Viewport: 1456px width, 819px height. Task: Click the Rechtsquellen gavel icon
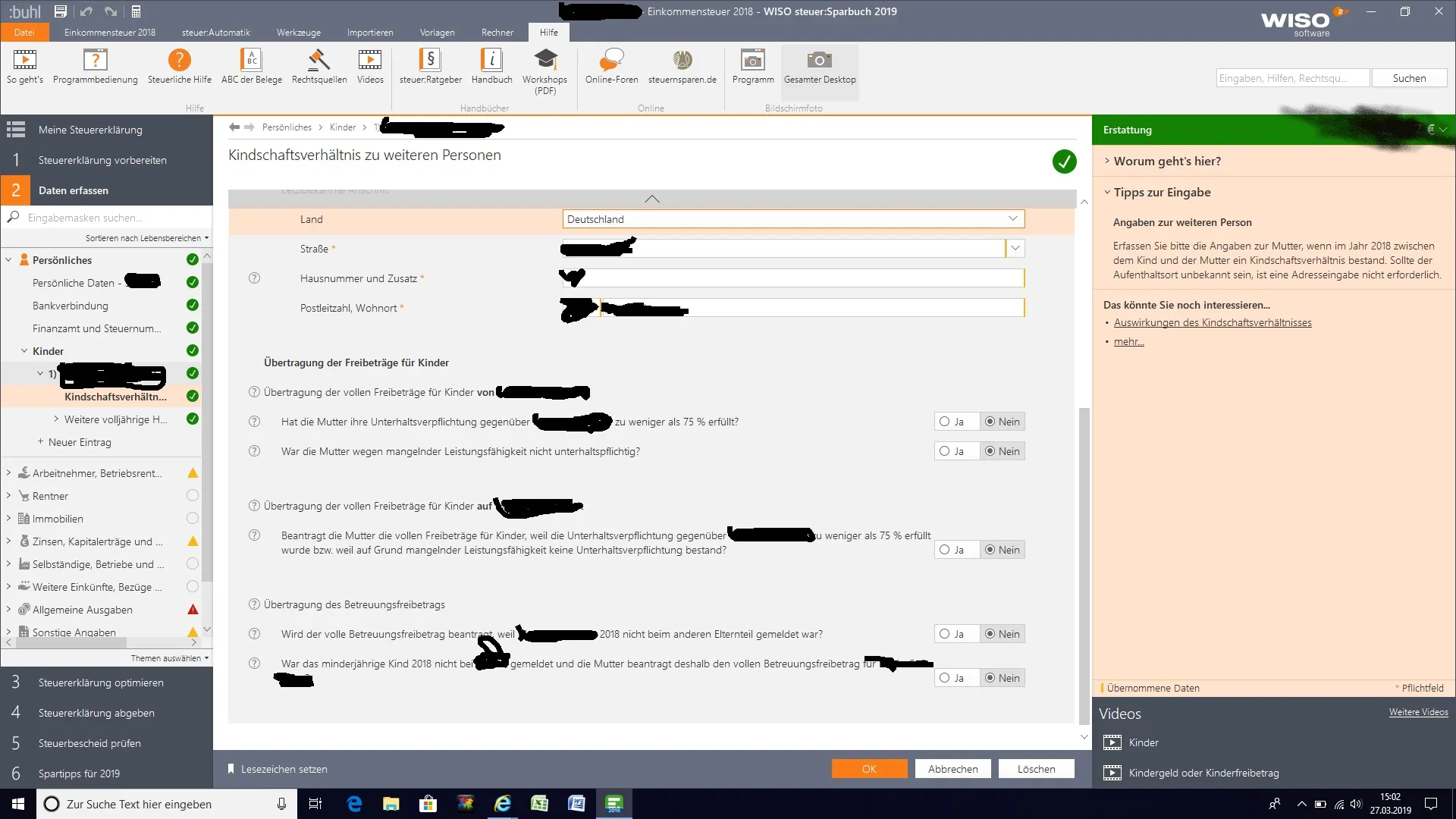318,61
